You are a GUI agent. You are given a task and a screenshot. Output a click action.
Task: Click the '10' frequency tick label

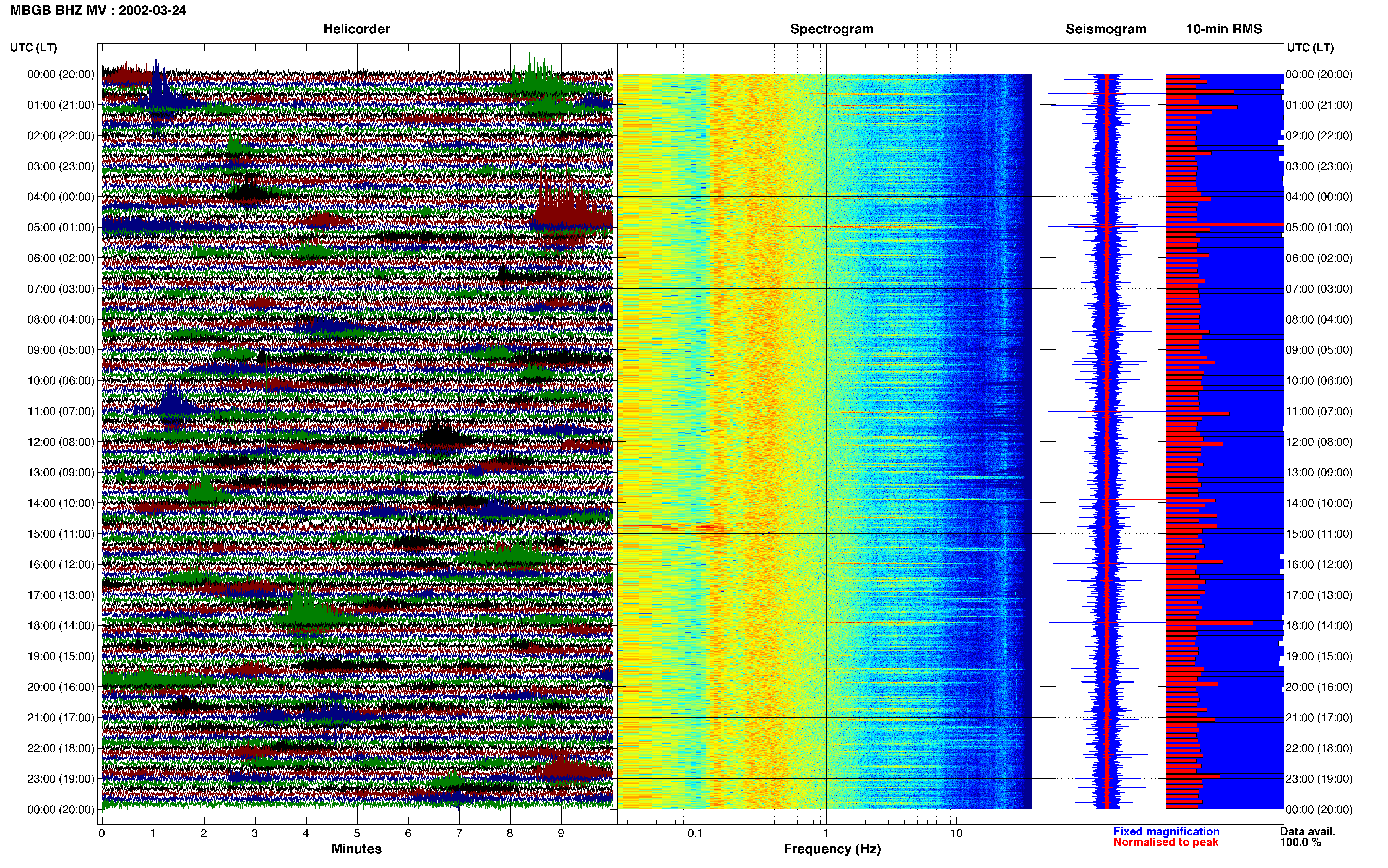[956, 833]
